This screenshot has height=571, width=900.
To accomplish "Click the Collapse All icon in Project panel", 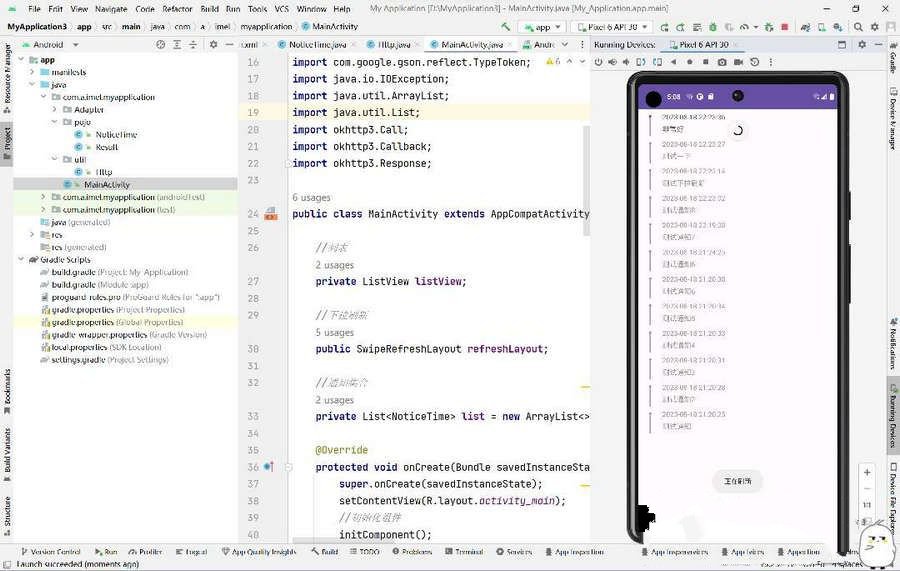I will (193, 44).
